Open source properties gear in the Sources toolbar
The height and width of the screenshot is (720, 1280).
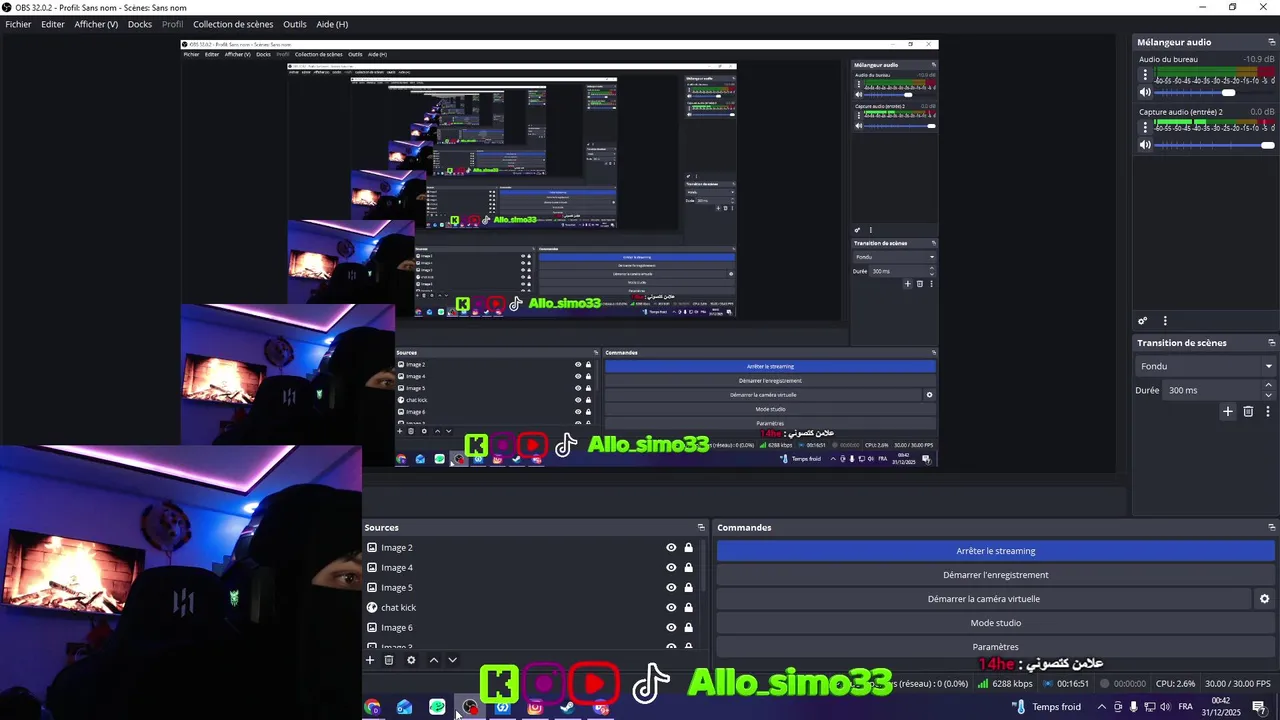pos(411,660)
